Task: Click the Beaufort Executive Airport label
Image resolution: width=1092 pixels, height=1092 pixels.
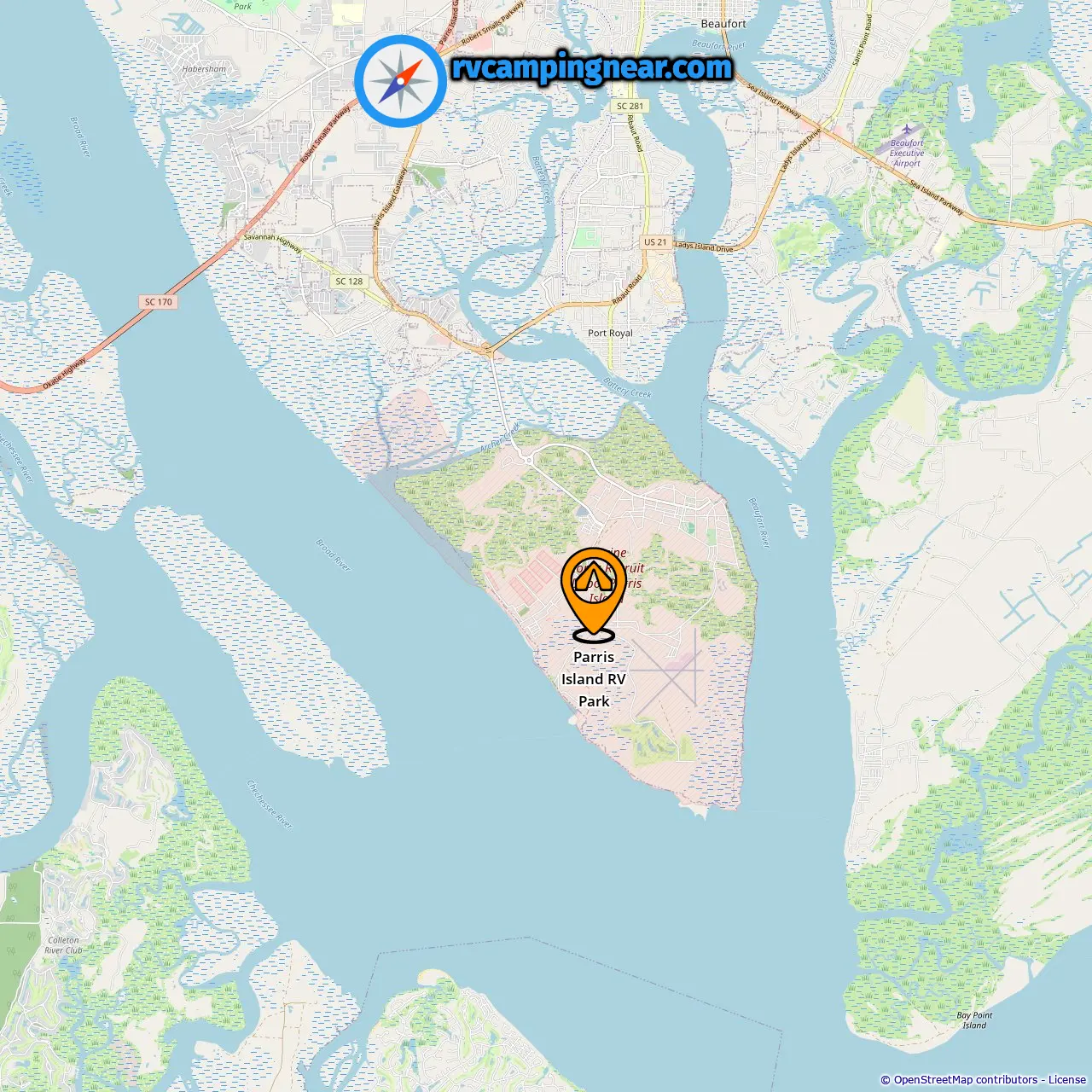Action: pyautogui.click(x=907, y=154)
